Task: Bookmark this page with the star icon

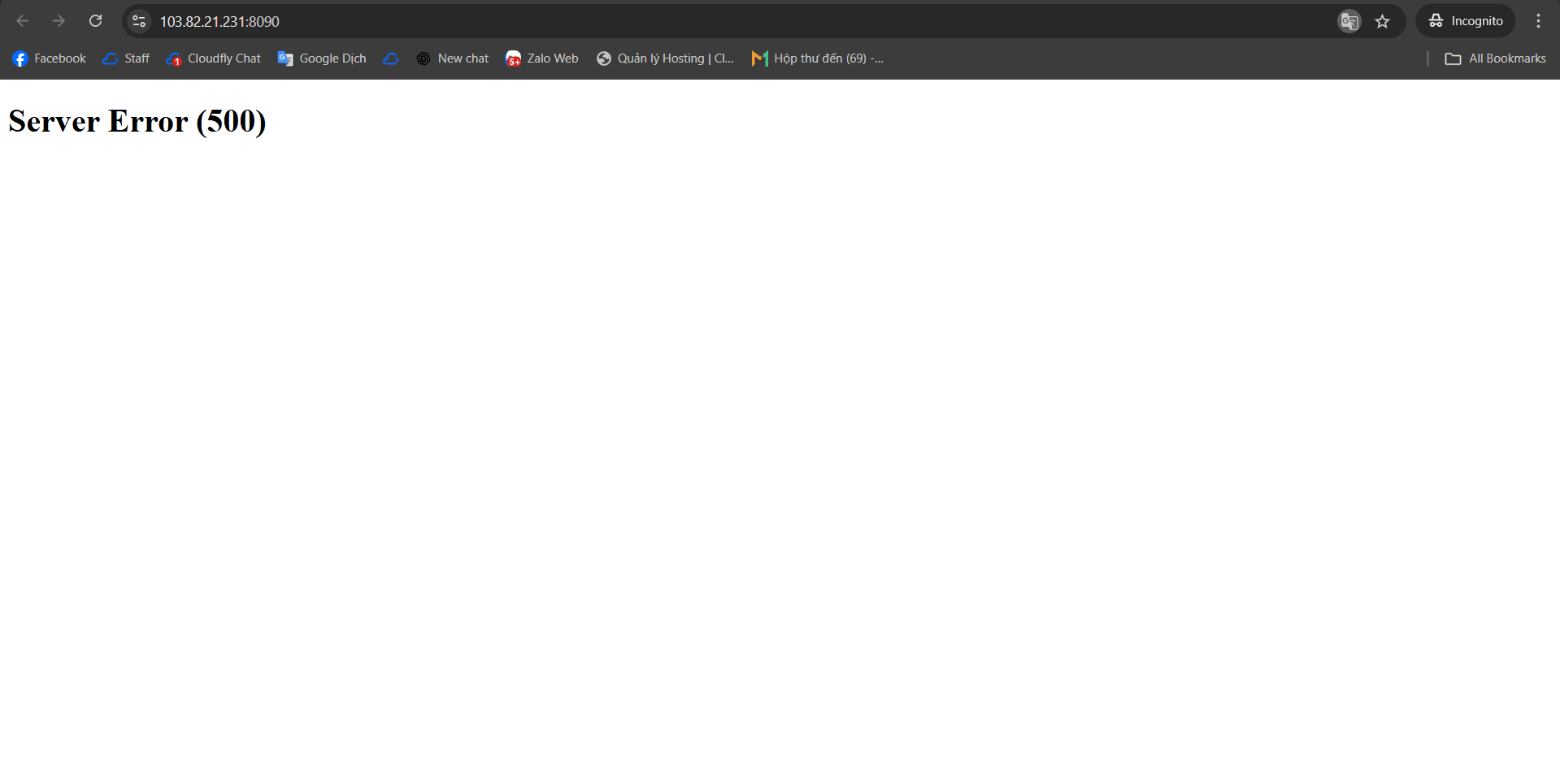Action: click(1382, 21)
